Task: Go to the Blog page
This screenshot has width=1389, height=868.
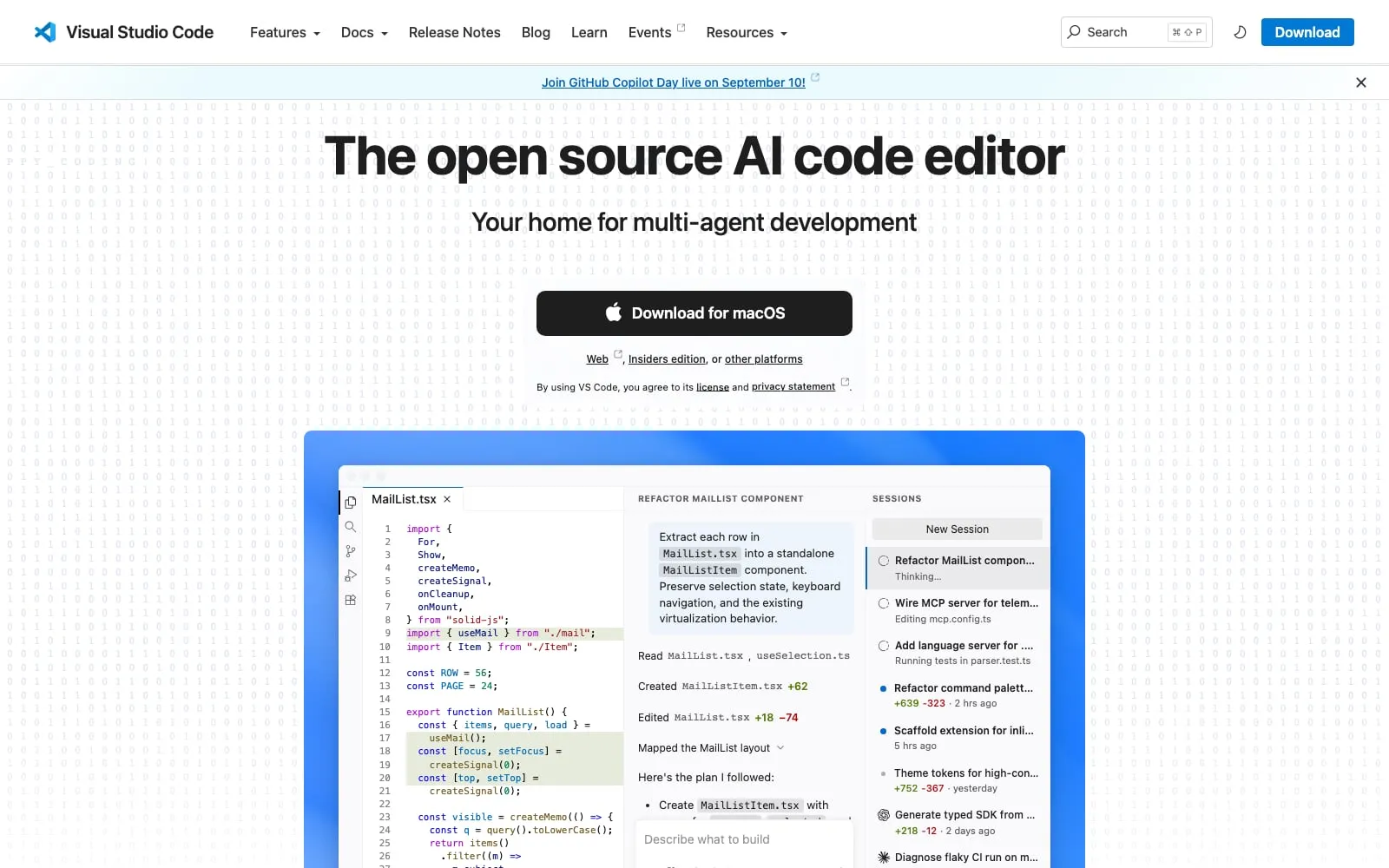Action: point(536,32)
